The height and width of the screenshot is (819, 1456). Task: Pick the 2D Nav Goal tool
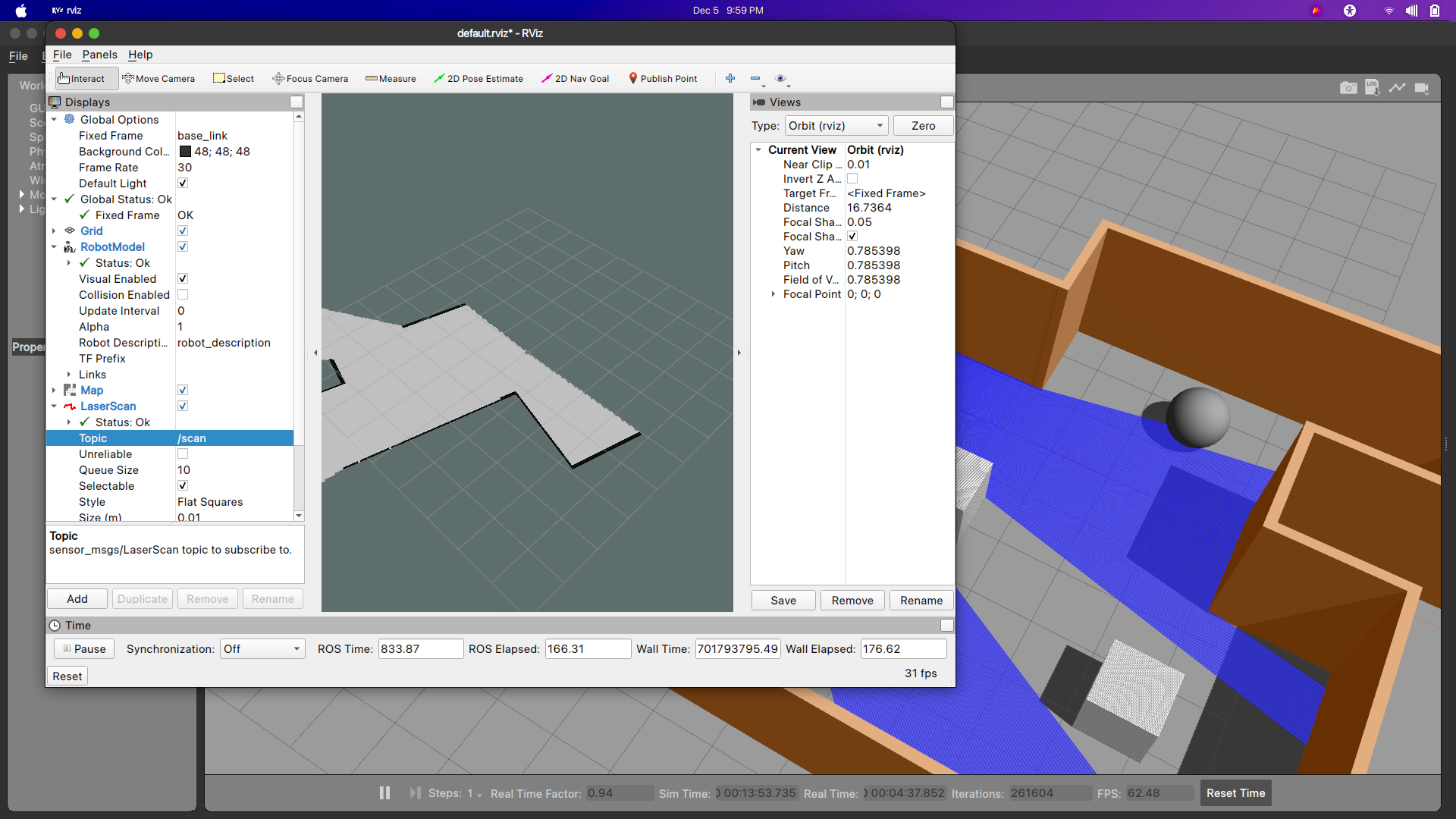pos(576,79)
